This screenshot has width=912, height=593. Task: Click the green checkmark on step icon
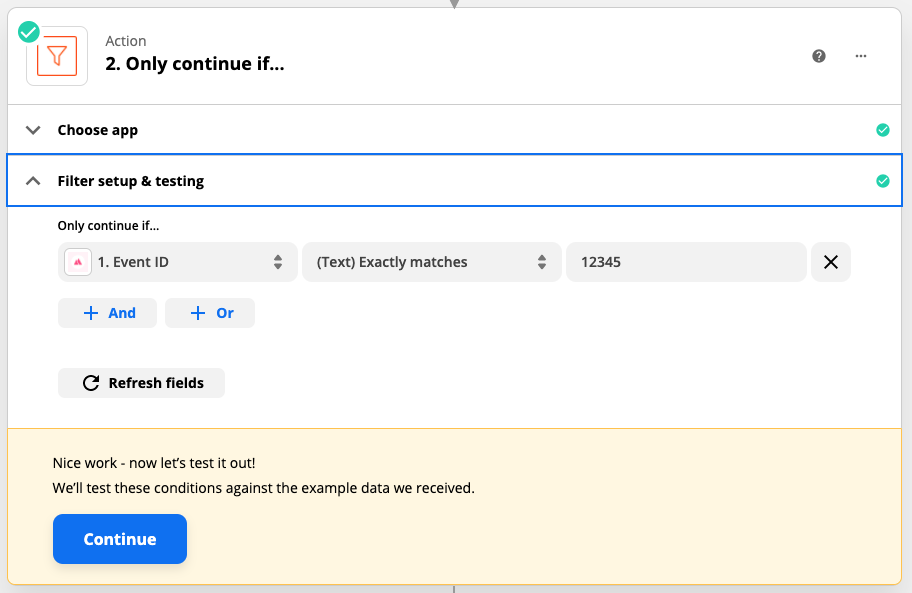[28, 32]
